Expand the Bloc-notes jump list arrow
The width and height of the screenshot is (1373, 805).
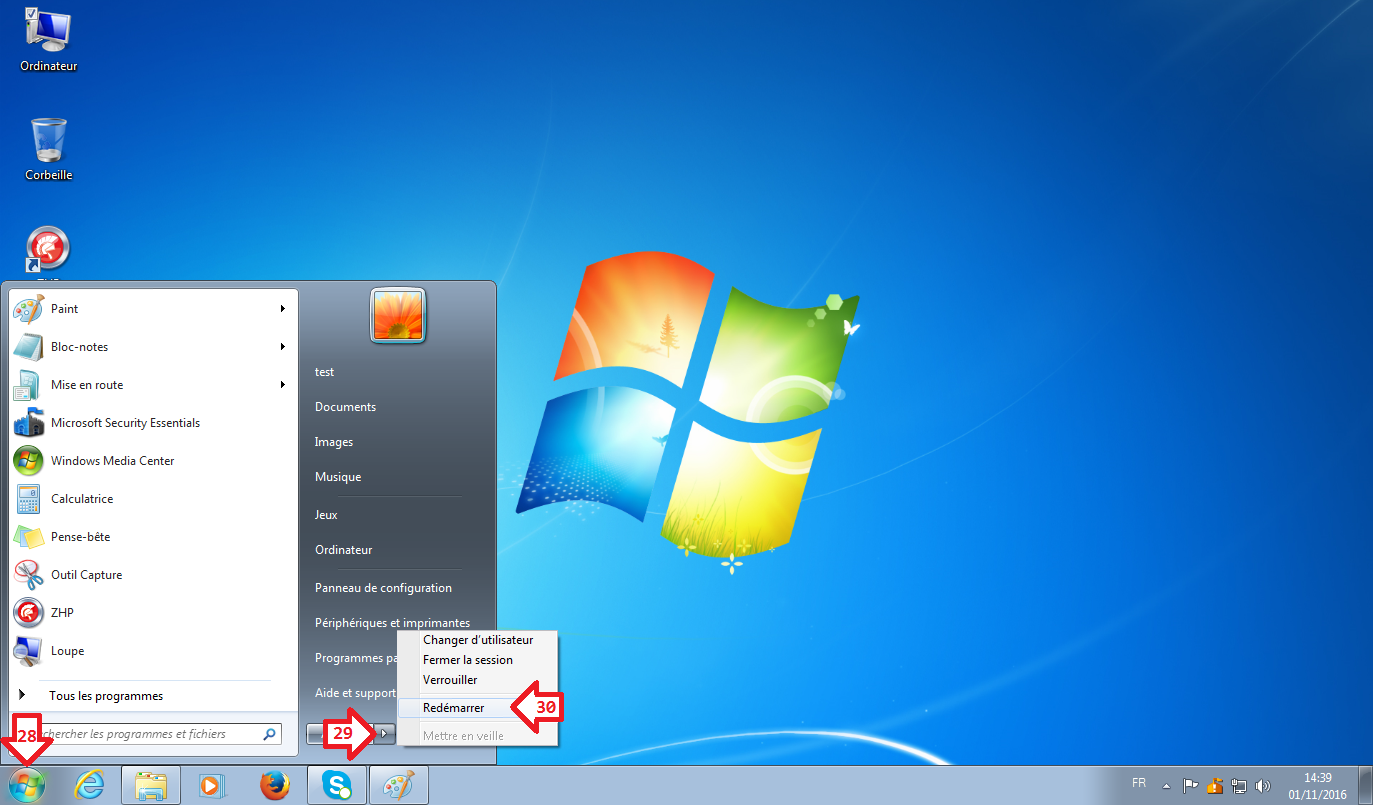click(283, 347)
